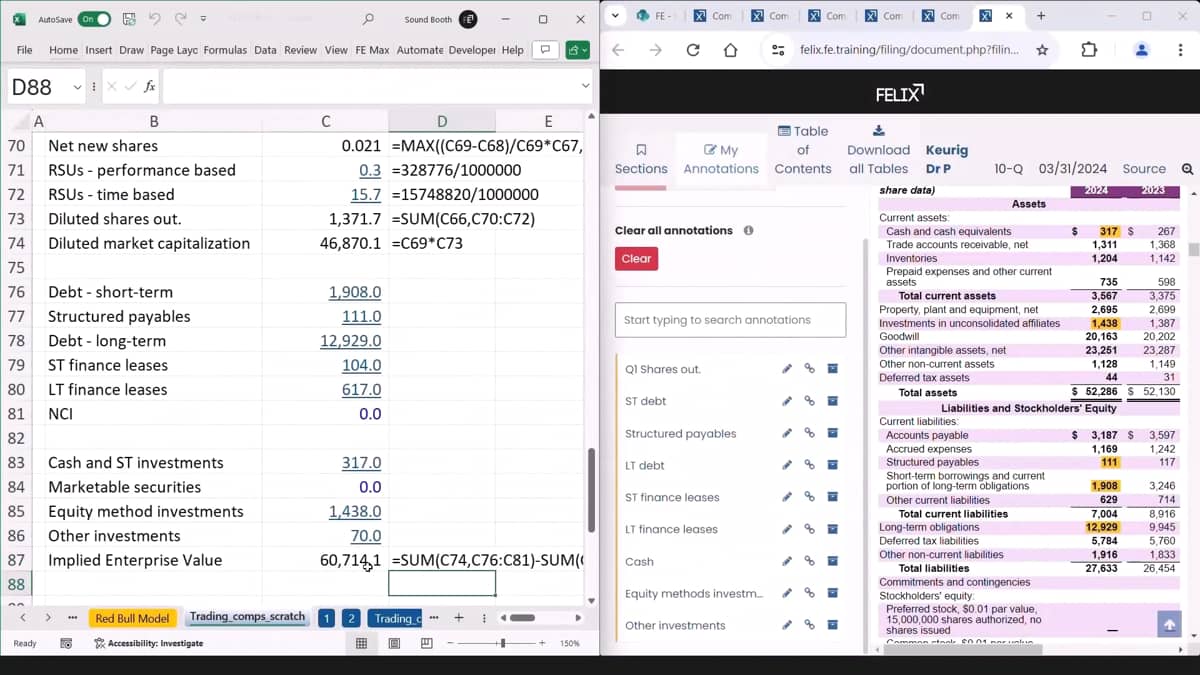Open the File menu in Excel
This screenshot has width=1200, height=675.
pyautogui.click(x=25, y=50)
